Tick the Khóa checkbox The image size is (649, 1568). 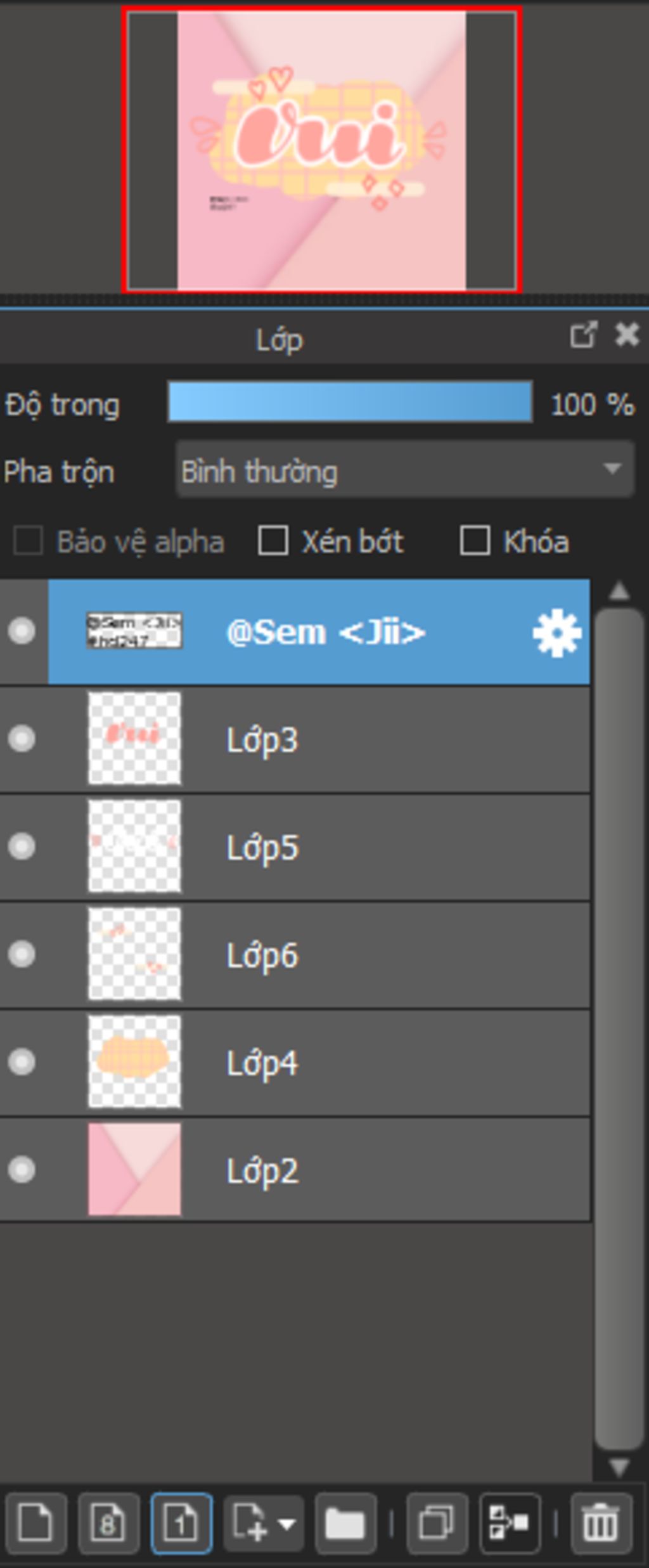tap(475, 541)
